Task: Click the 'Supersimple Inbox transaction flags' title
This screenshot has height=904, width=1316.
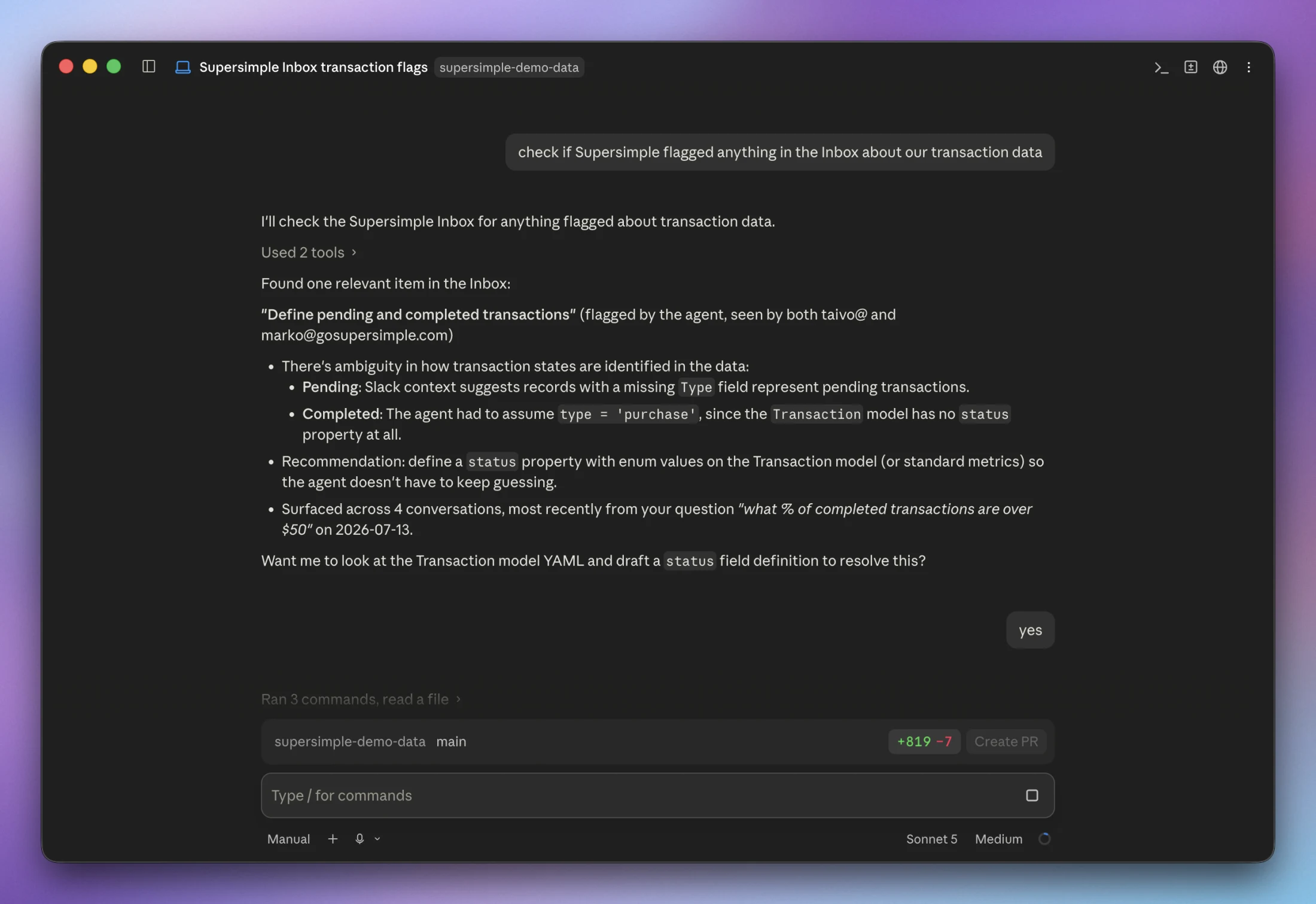Action: (313, 67)
